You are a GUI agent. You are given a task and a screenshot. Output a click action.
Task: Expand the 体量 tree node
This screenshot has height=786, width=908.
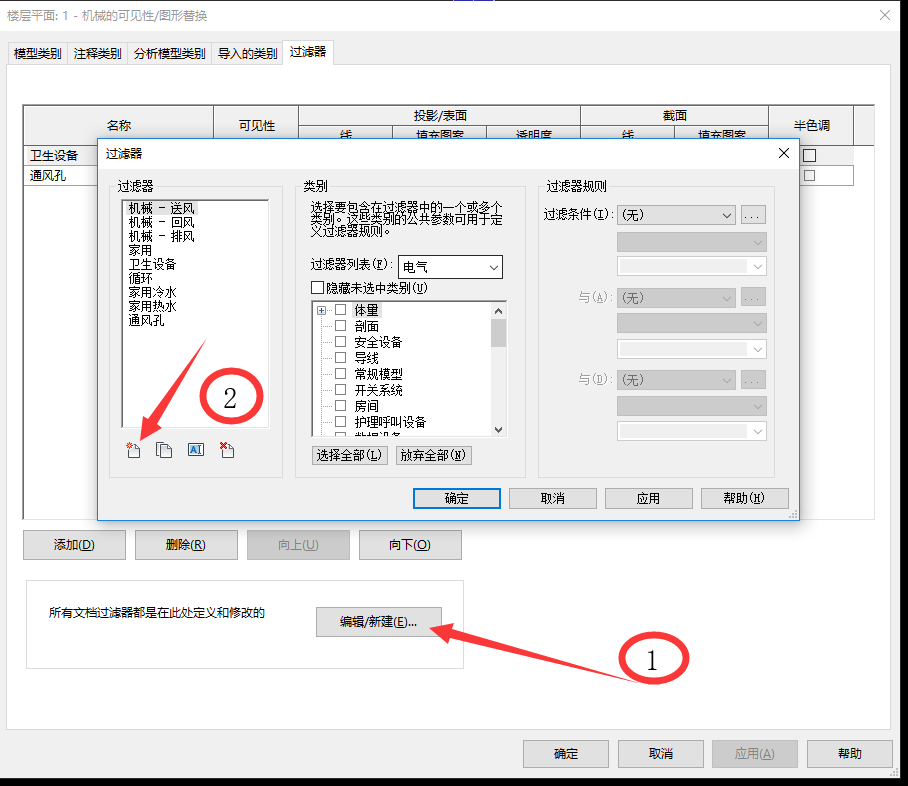pyautogui.click(x=321, y=310)
